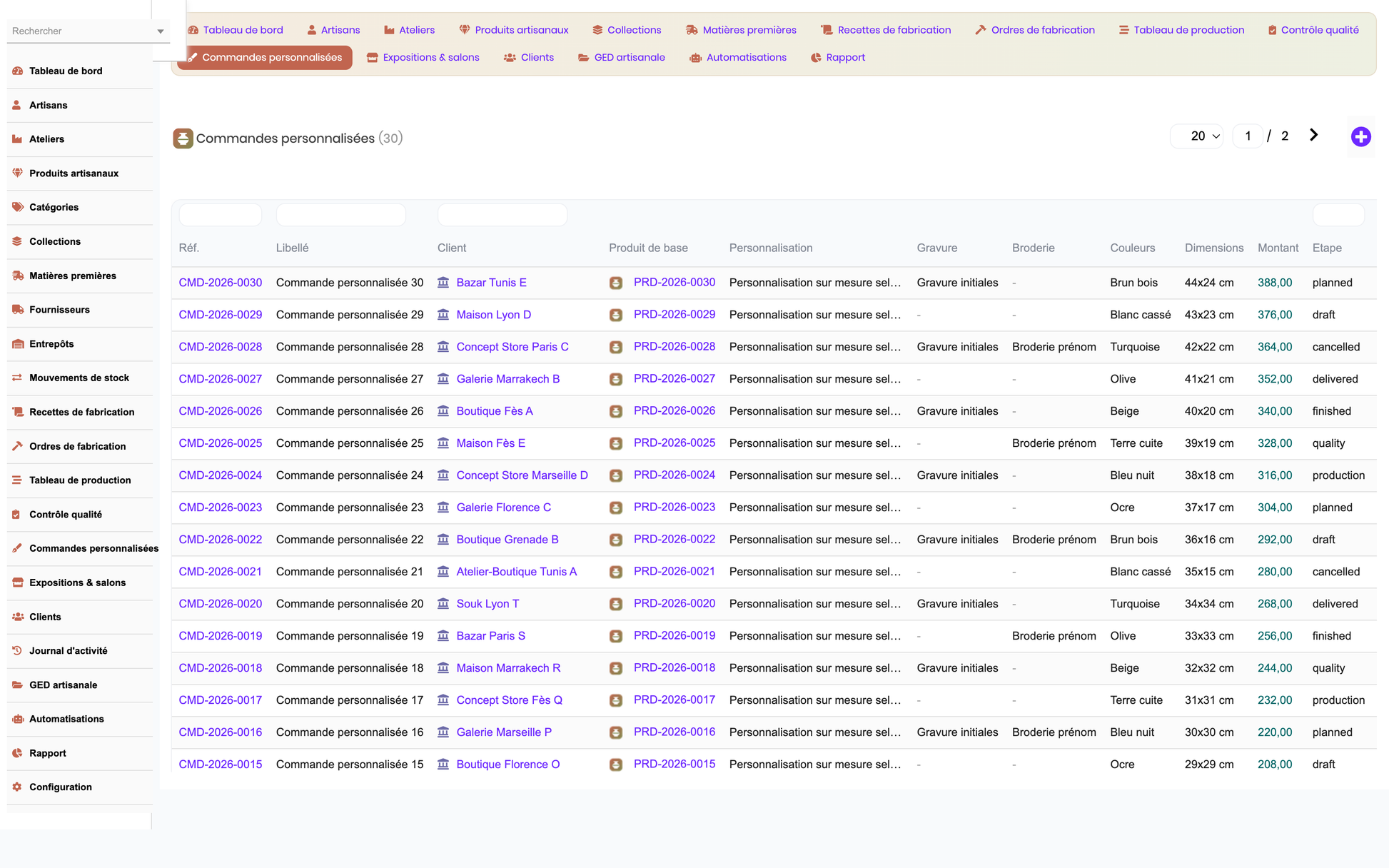The image size is (1389, 868).
Task: Open GED artisanale top tab
Action: pyautogui.click(x=621, y=57)
